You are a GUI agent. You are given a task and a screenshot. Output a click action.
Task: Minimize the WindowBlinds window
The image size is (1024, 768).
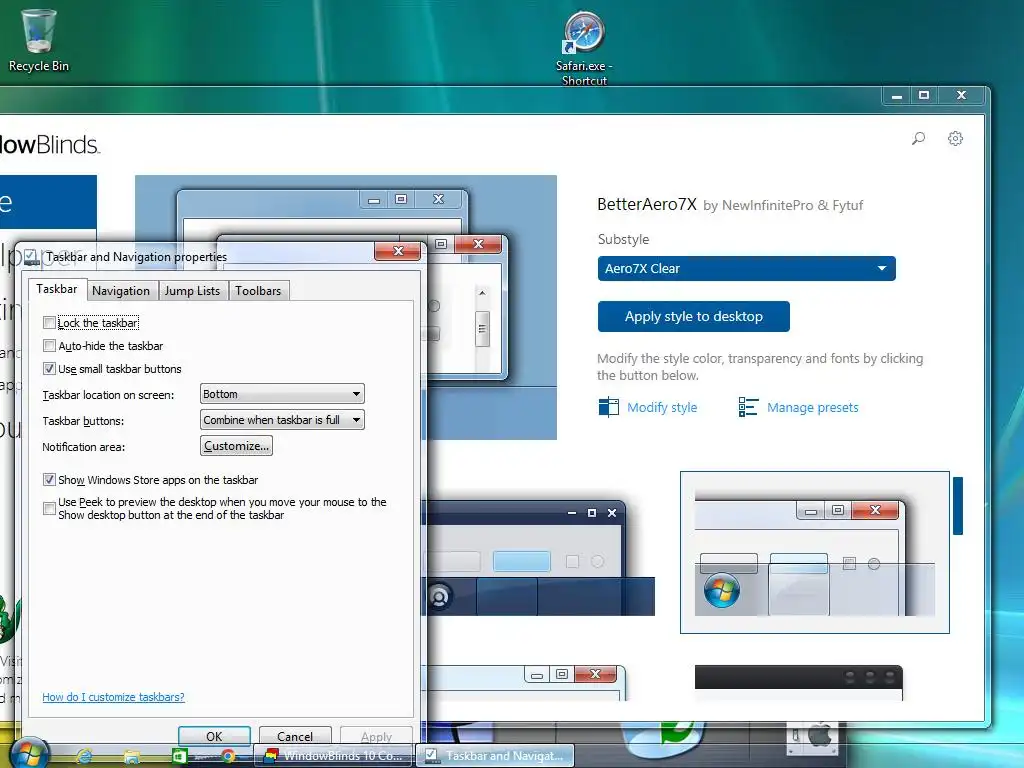(x=897, y=96)
